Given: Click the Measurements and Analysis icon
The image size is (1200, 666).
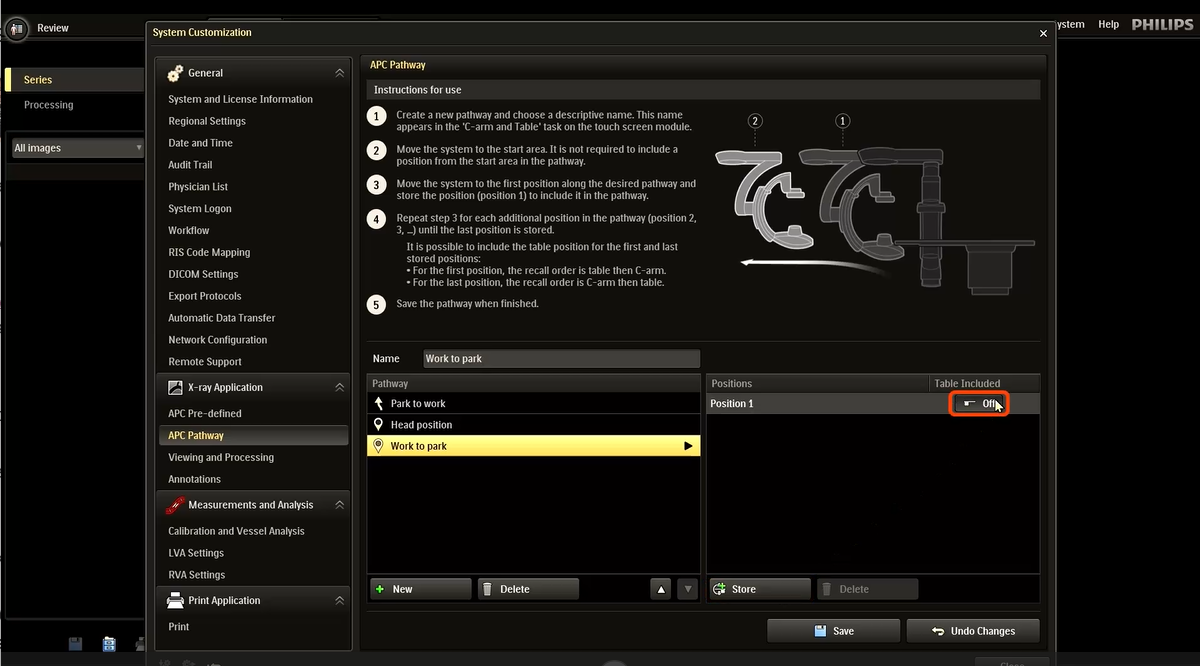Looking at the screenshot, I should (175, 505).
